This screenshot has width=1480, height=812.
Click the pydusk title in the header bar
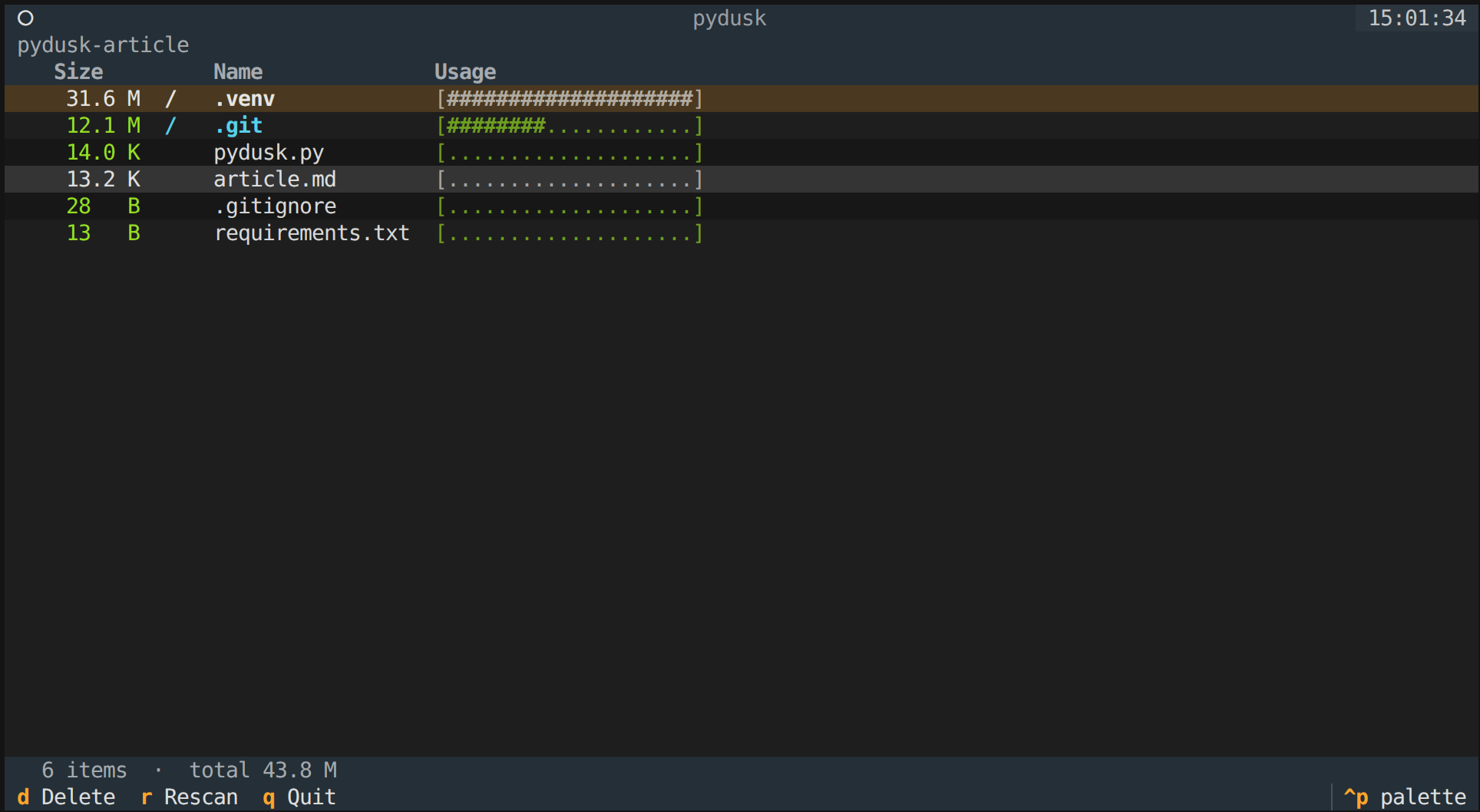click(729, 18)
